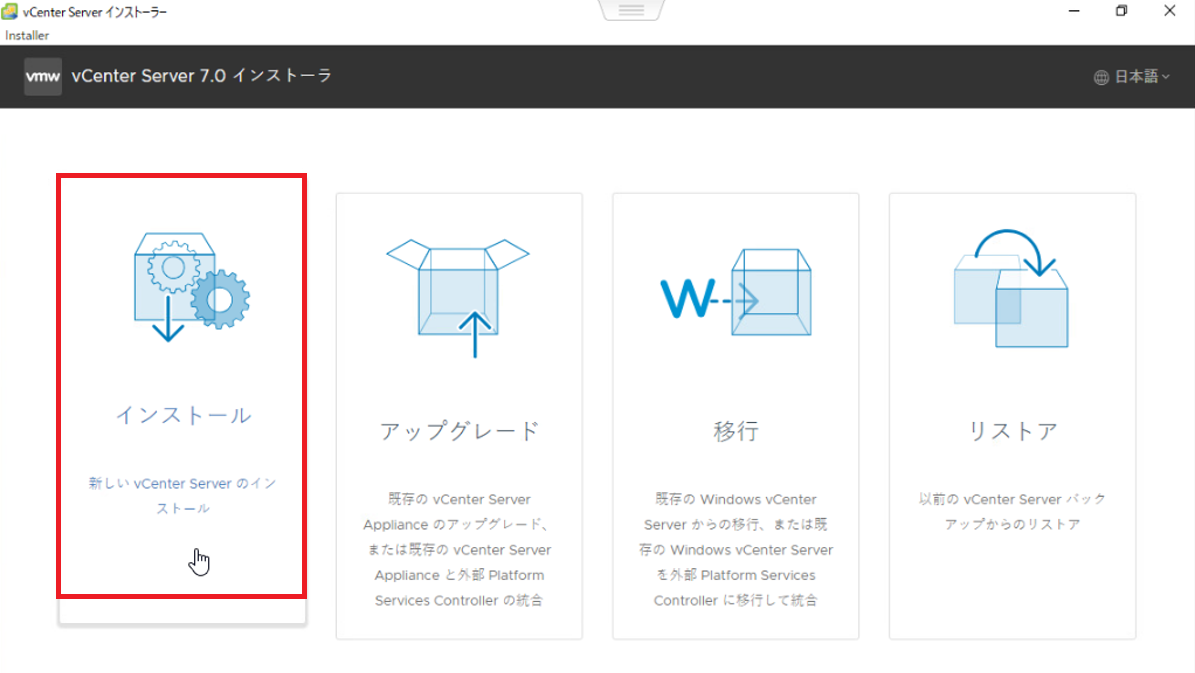Click the migration description starting 既存の Windows vCenter
1195x673 pixels.
(x=735, y=550)
